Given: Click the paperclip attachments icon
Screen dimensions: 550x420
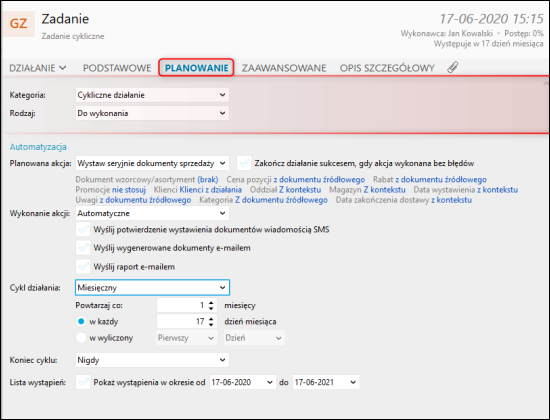Looking at the screenshot, I should tap(452, 67).
